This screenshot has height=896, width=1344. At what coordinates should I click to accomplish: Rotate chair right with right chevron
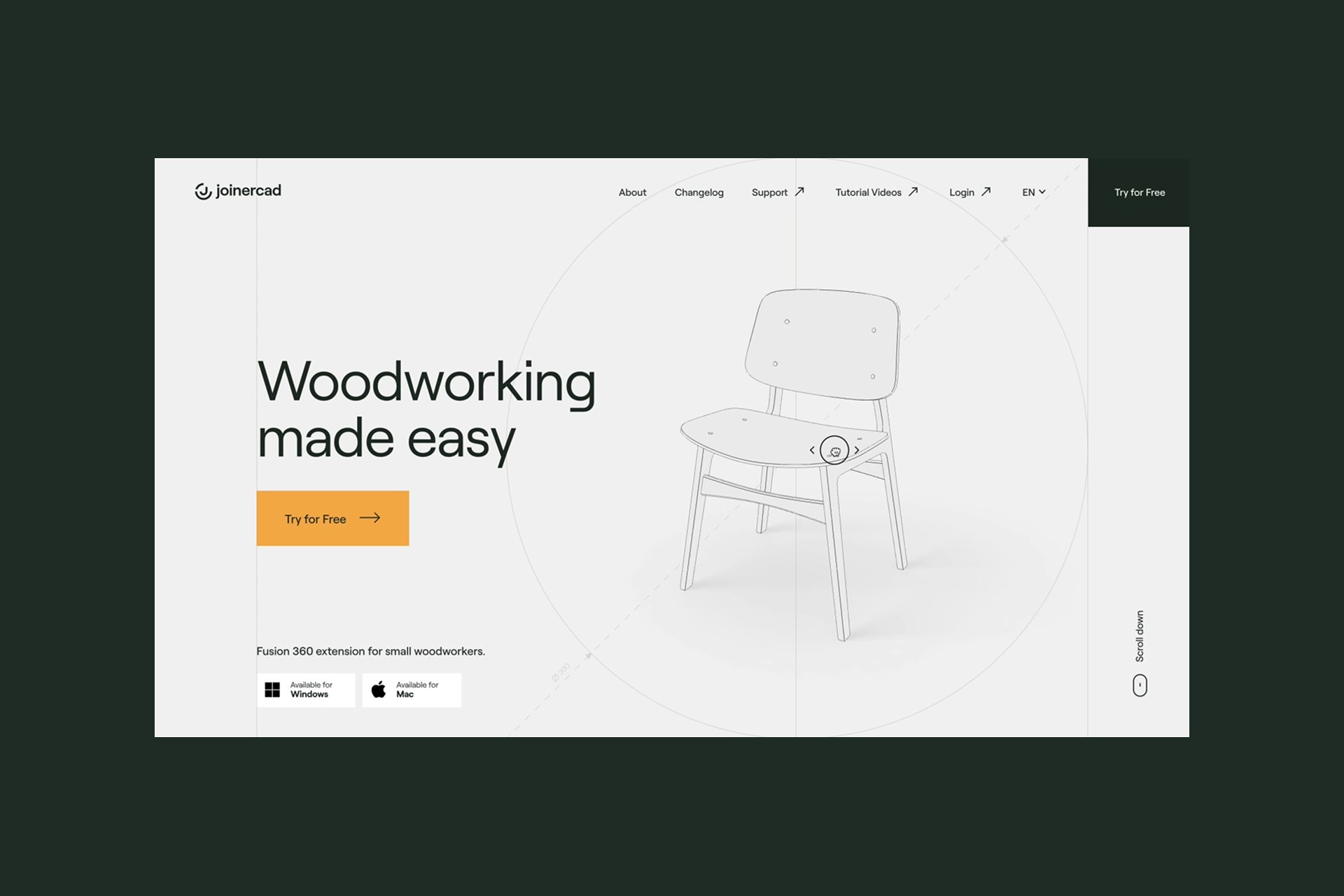[857, 450]
